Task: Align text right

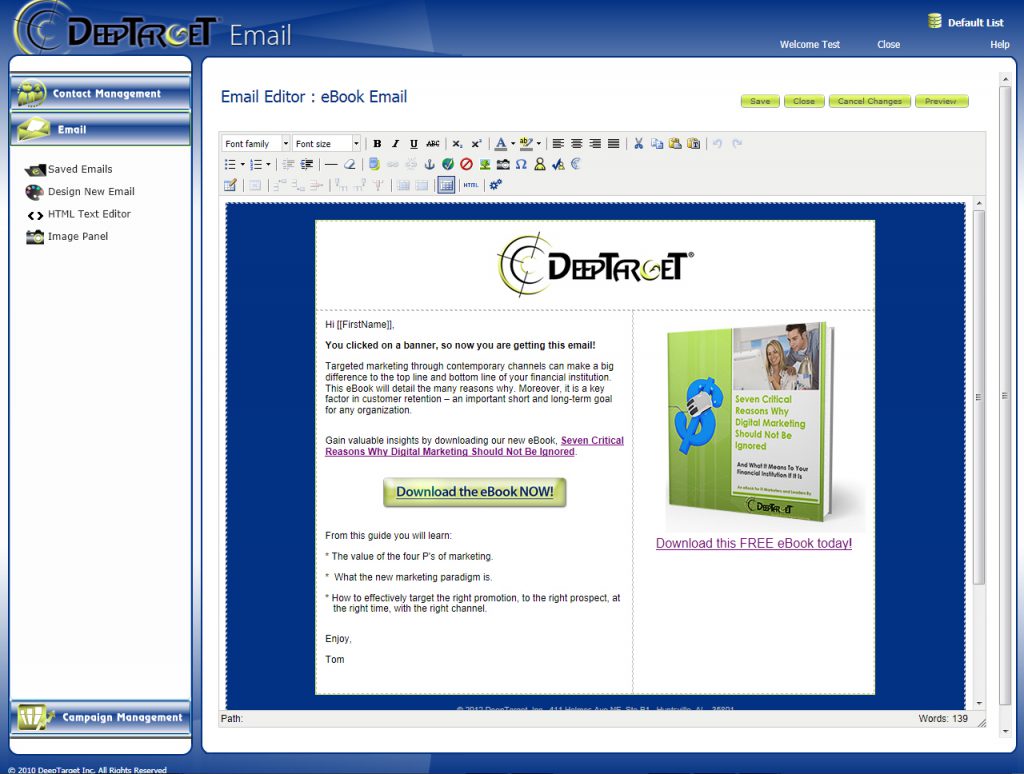Action: point(595,144)
